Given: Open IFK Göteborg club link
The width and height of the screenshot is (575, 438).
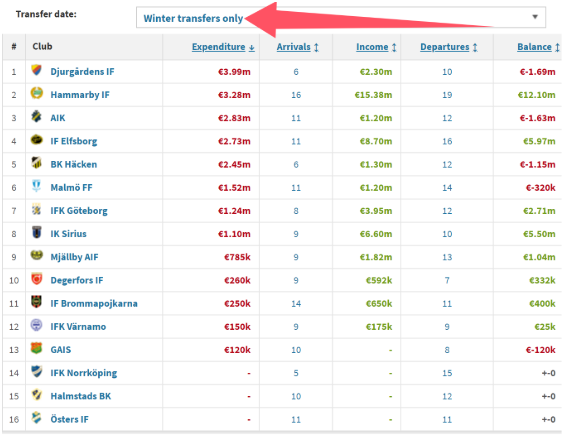Looking at the screenshot, I should [x=79, y=211].
